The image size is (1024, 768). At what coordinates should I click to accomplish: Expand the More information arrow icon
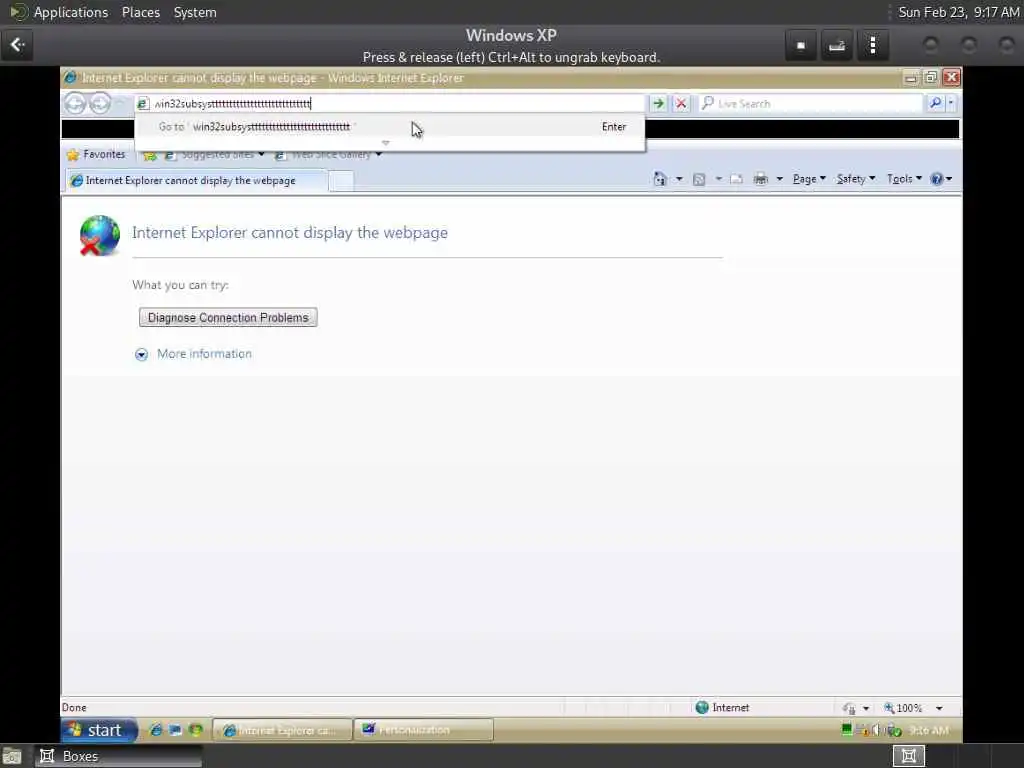click(141, 355)
